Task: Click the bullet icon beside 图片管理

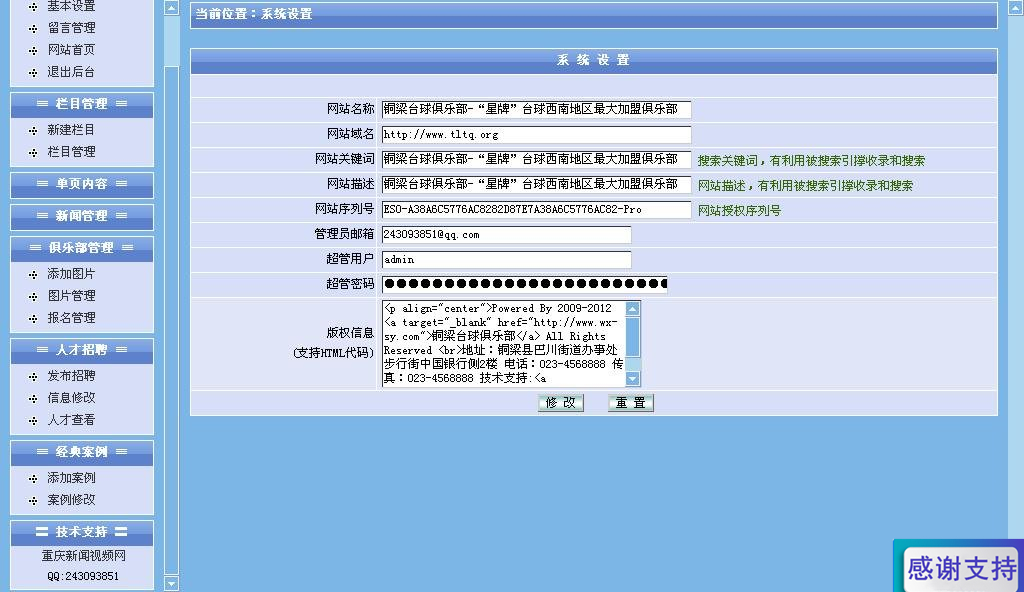Action: [33, 297]
